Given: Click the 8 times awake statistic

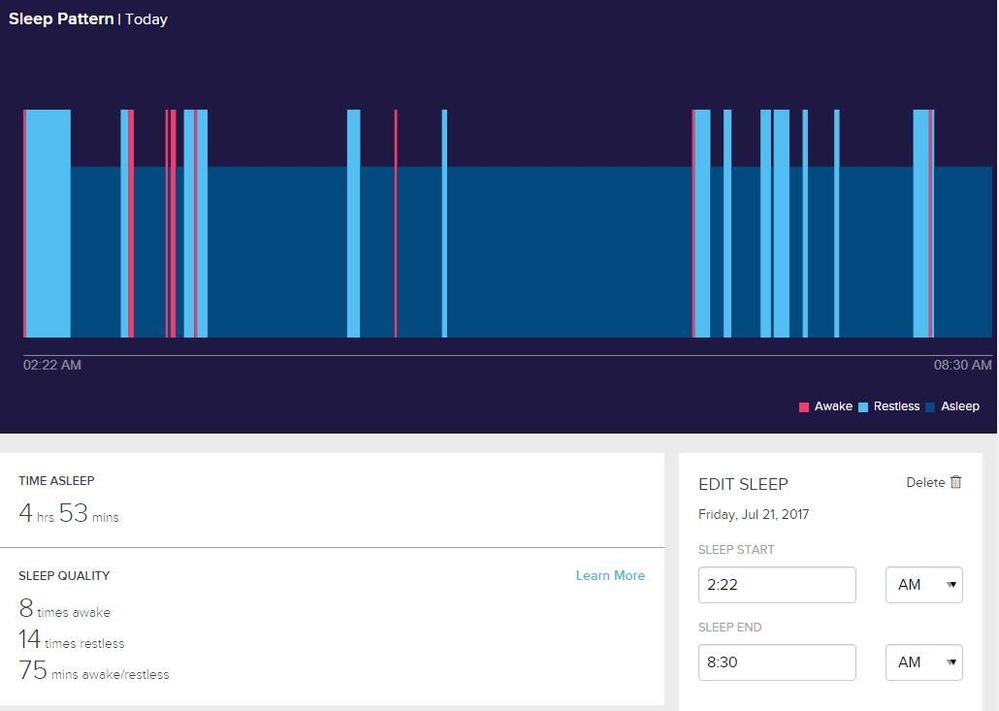Looking at the screenshot, I should pos(65,609).
